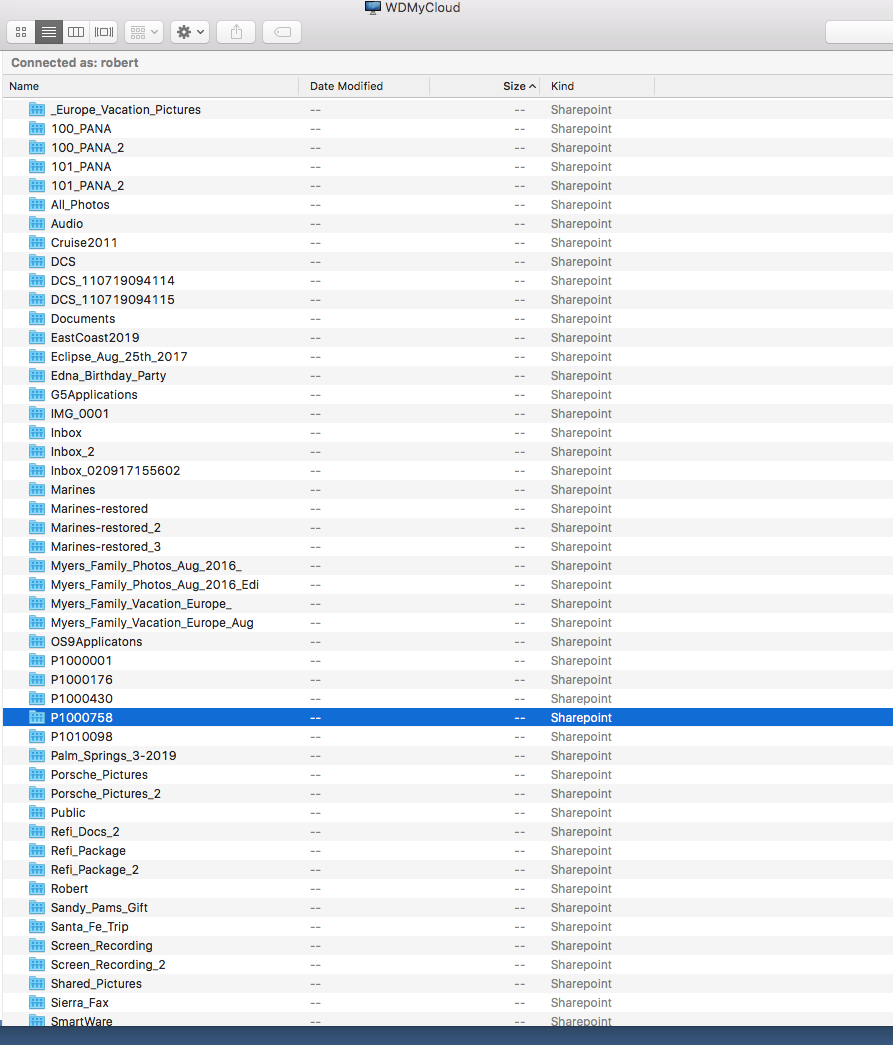Select the Documents share icon
The height and width of the screenshot is (1045, 893).
click(x=37, y=319)
